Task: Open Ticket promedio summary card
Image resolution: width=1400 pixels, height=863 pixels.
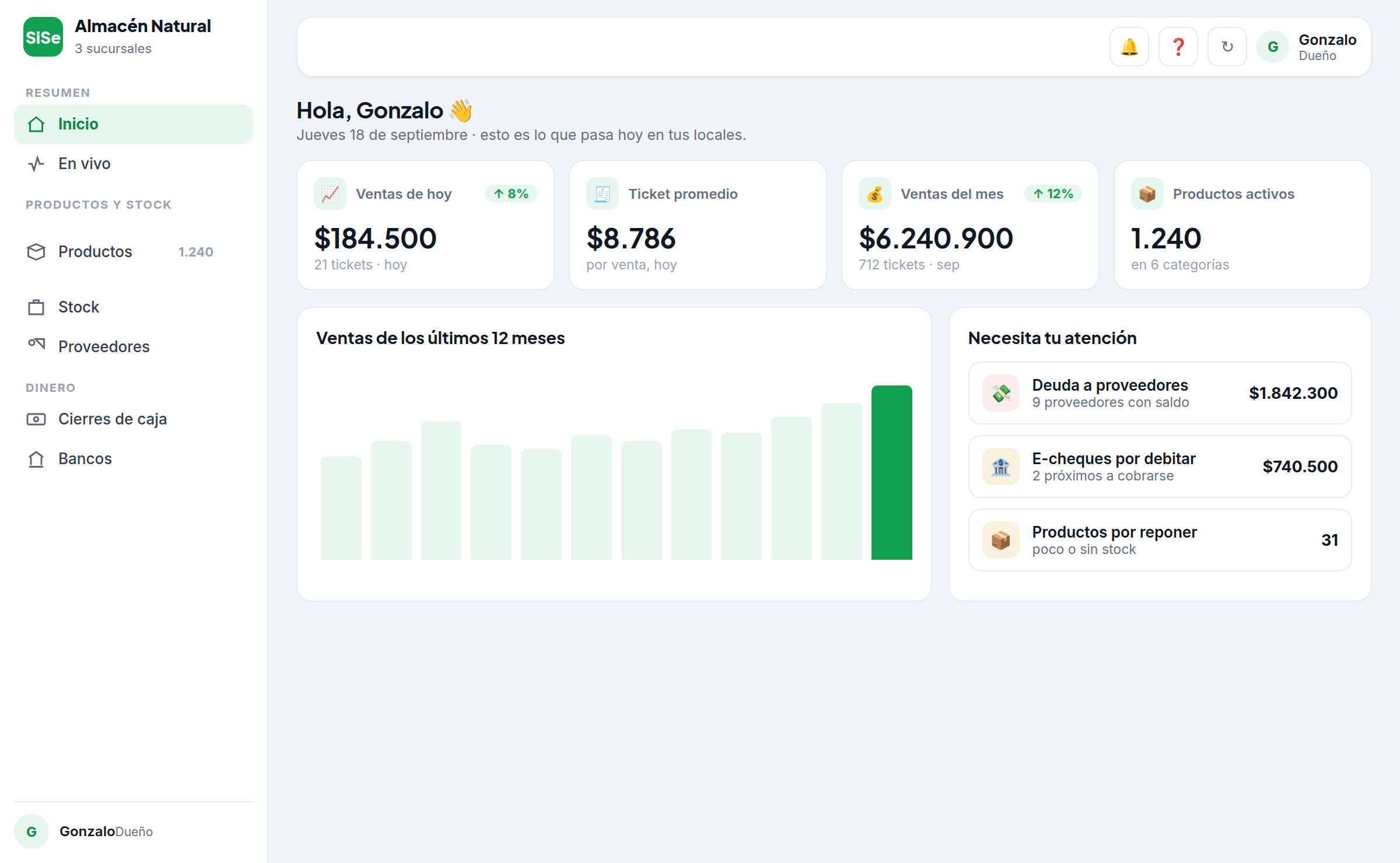Action: (x=698, y=225)
